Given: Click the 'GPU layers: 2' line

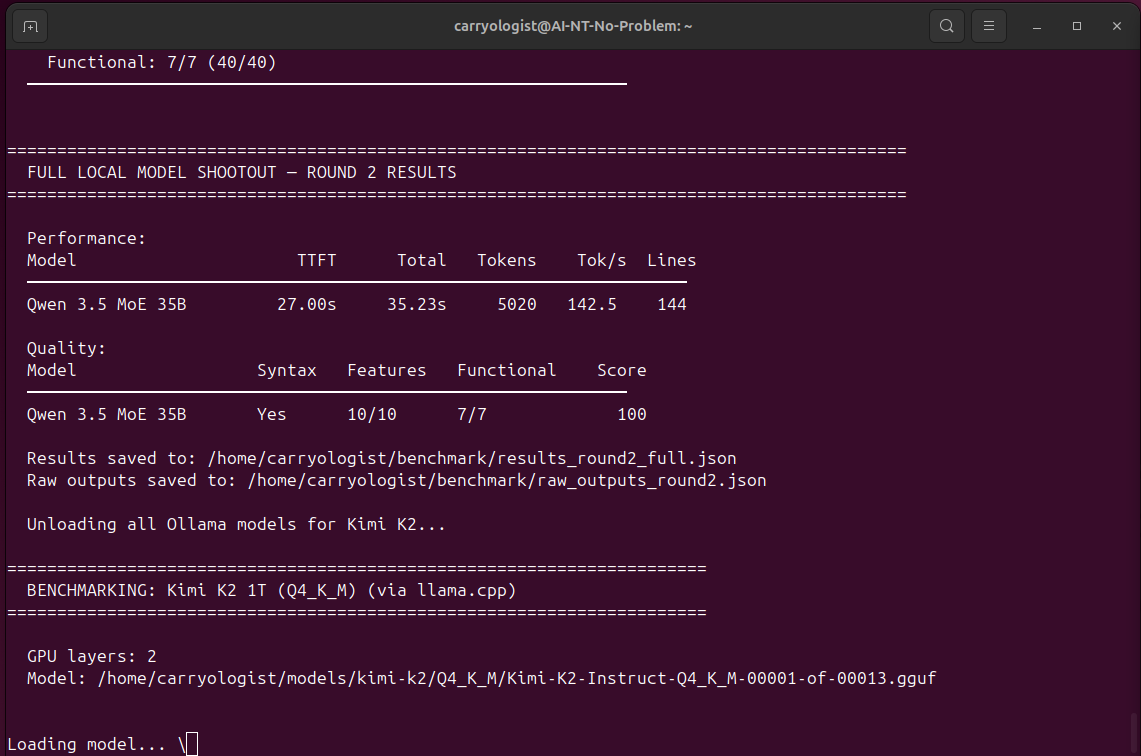Looking at the screenshot, I should point(92,656).
